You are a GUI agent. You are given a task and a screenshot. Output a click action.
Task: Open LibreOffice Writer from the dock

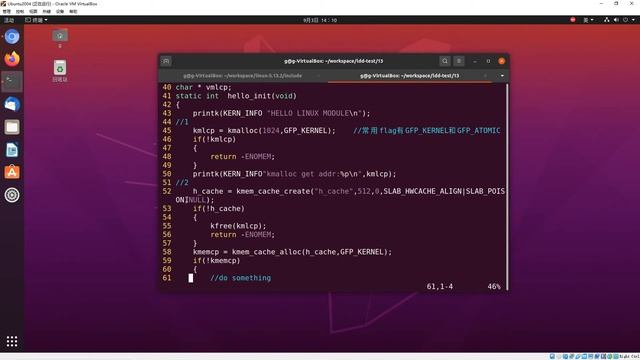(x=12, y=150)
